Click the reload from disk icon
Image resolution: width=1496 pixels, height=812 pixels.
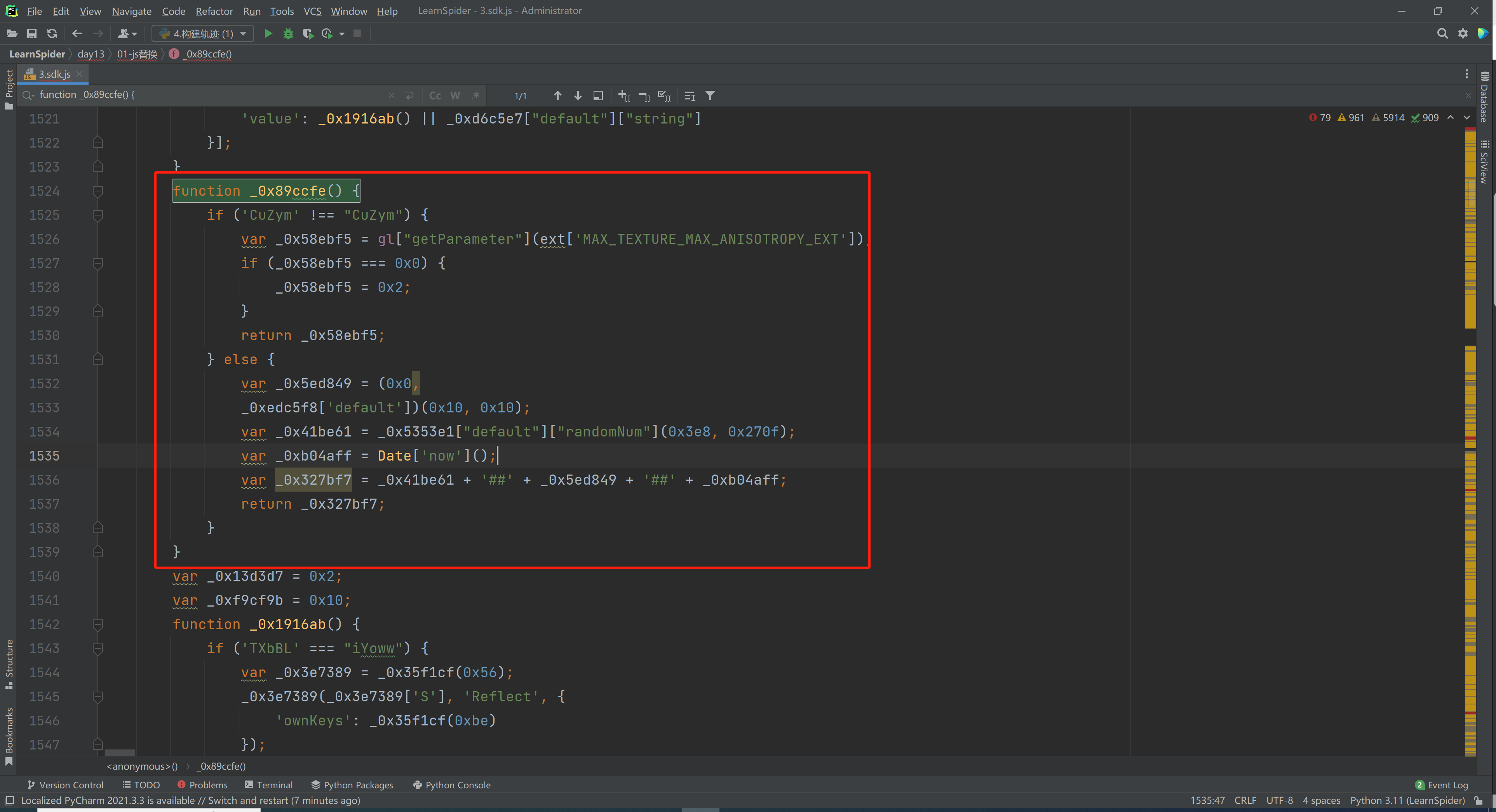tap(52, 34)
